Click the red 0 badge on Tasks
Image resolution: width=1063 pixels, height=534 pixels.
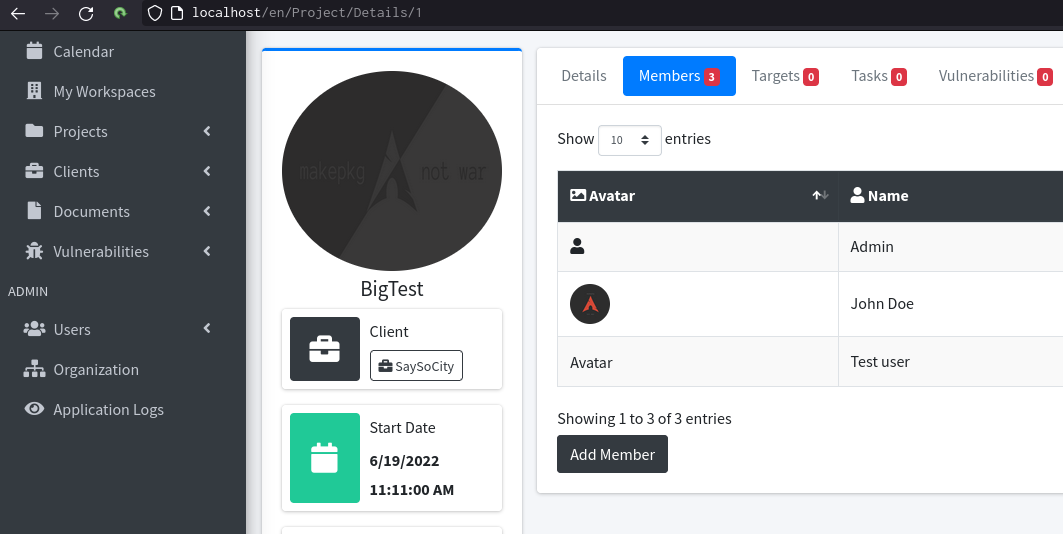coord(899,77)
